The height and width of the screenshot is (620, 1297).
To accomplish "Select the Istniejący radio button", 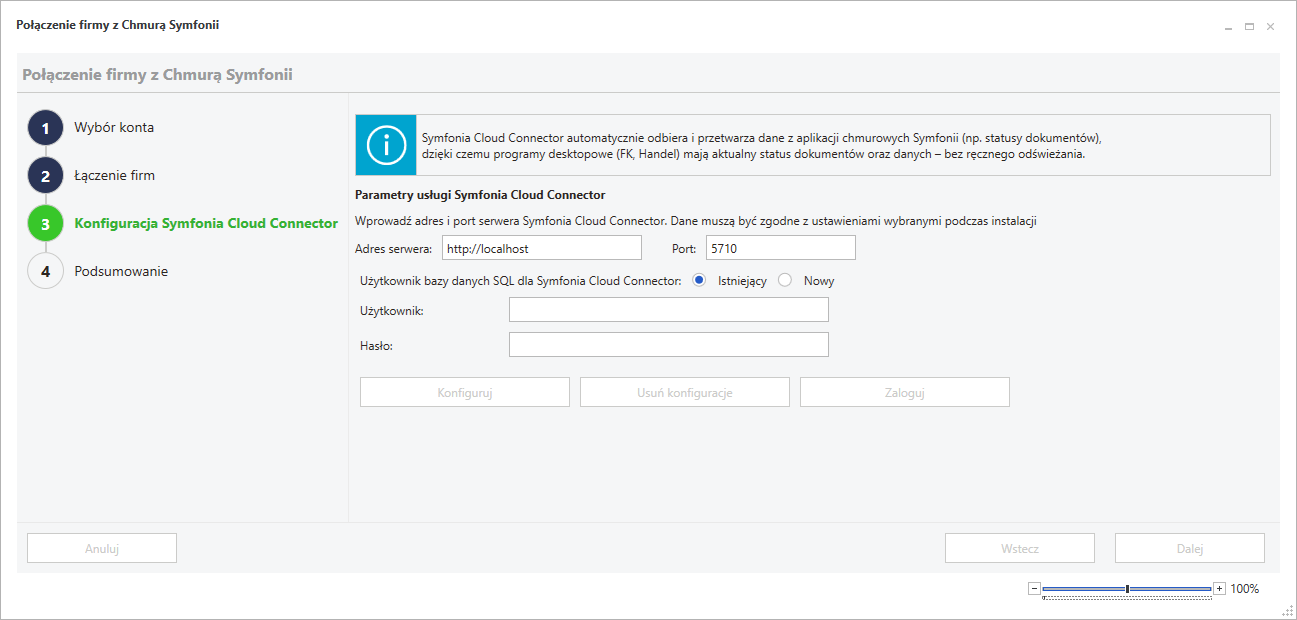I will (x=699, y=281).
